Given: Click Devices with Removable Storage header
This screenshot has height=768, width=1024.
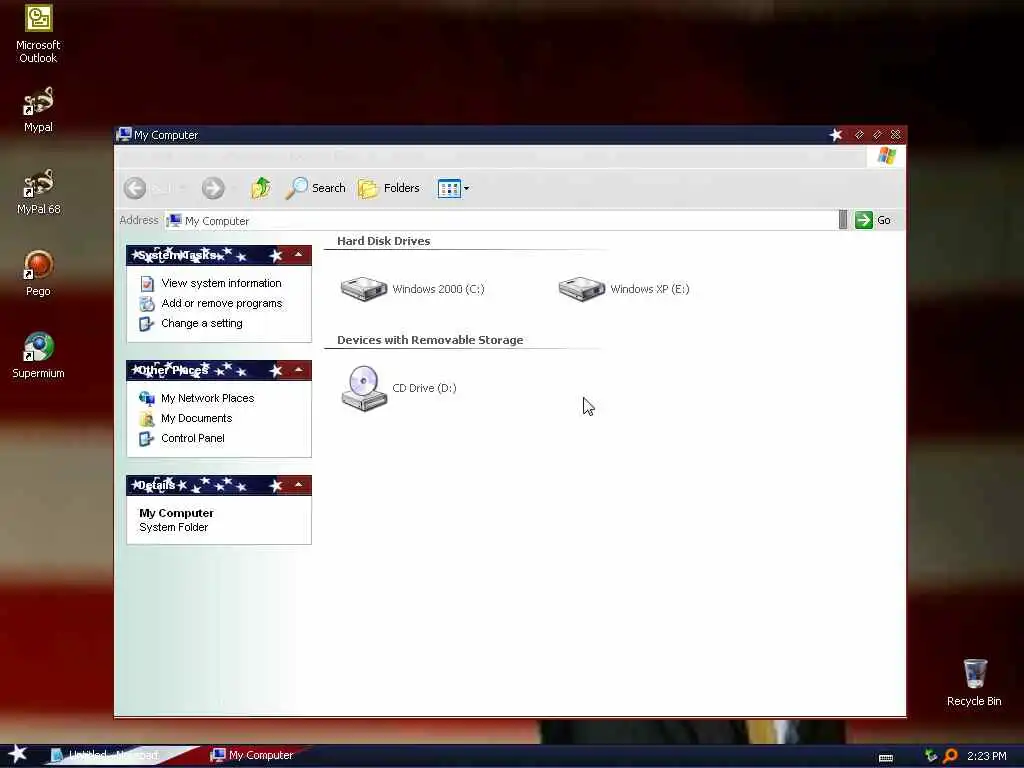Looking at the screenshot, I should 430,340.
